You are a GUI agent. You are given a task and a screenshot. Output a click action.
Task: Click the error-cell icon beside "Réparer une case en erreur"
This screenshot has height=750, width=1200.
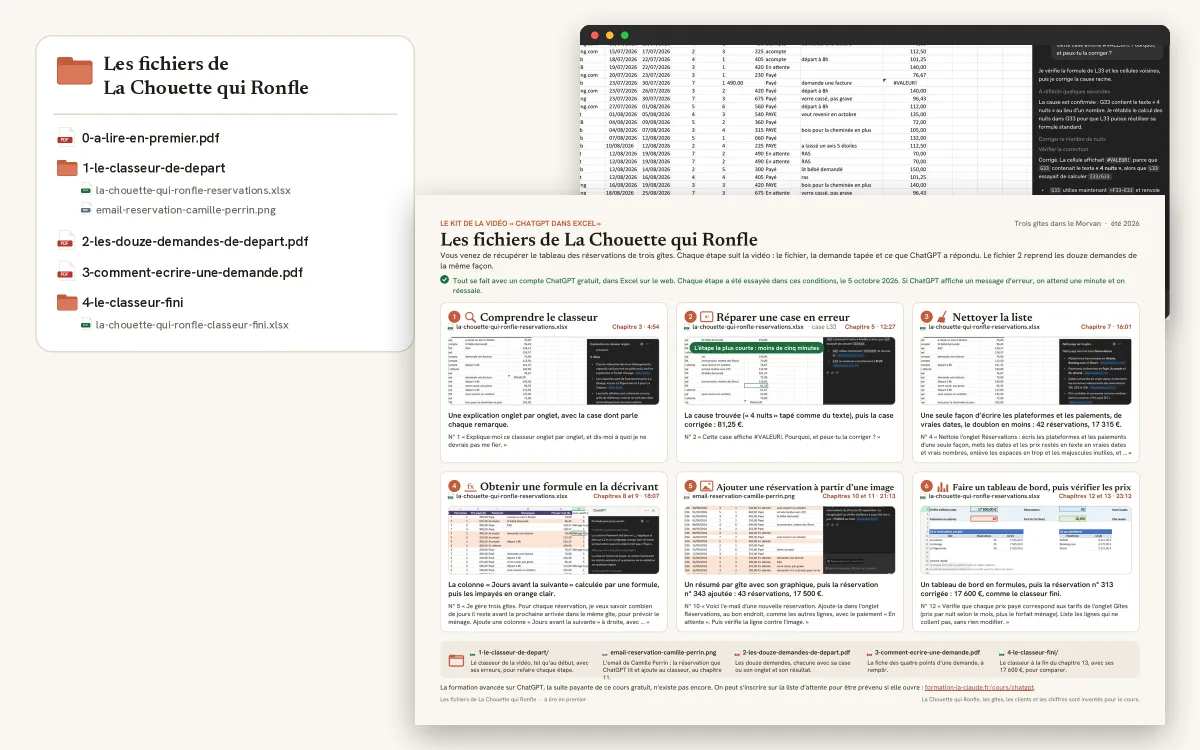point(706,317)
